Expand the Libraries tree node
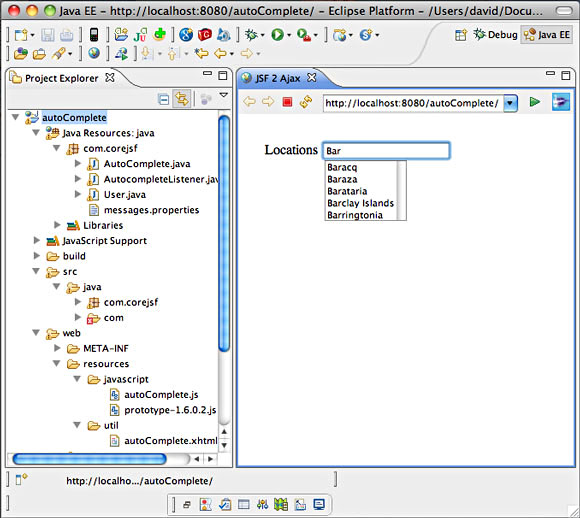580x518 pixels. pos(57,225)
